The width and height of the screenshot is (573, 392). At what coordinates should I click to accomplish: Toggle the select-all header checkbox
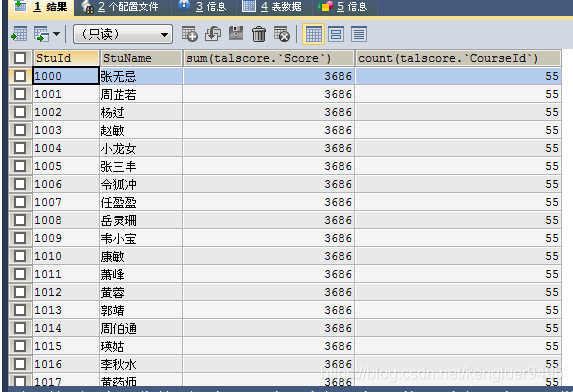20,58
